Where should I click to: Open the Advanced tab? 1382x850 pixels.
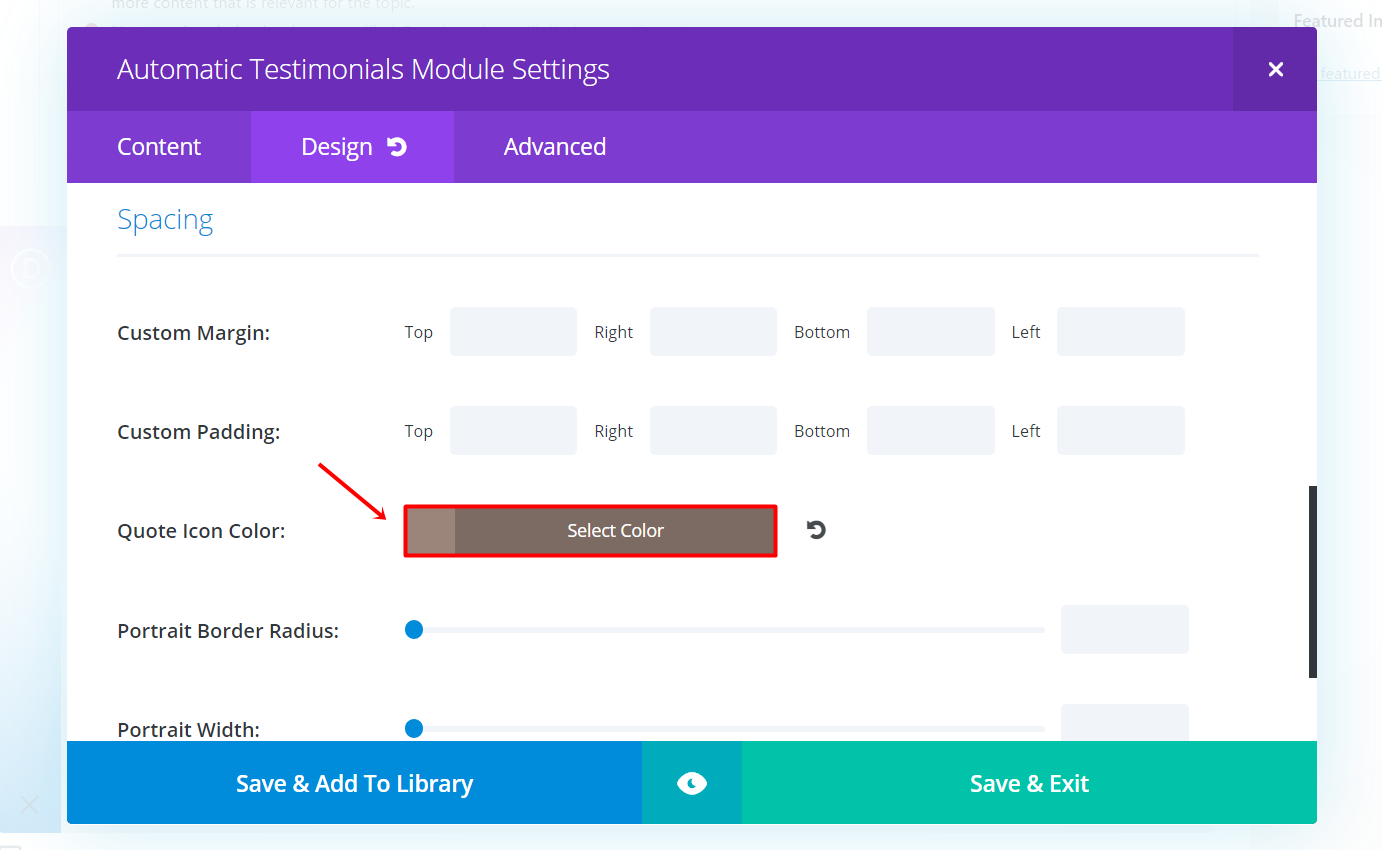click(554, 147)
